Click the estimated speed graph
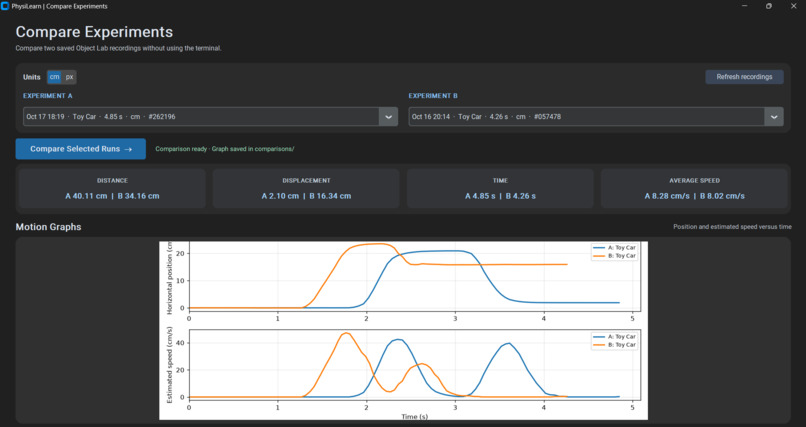 (x=414, y=365)
